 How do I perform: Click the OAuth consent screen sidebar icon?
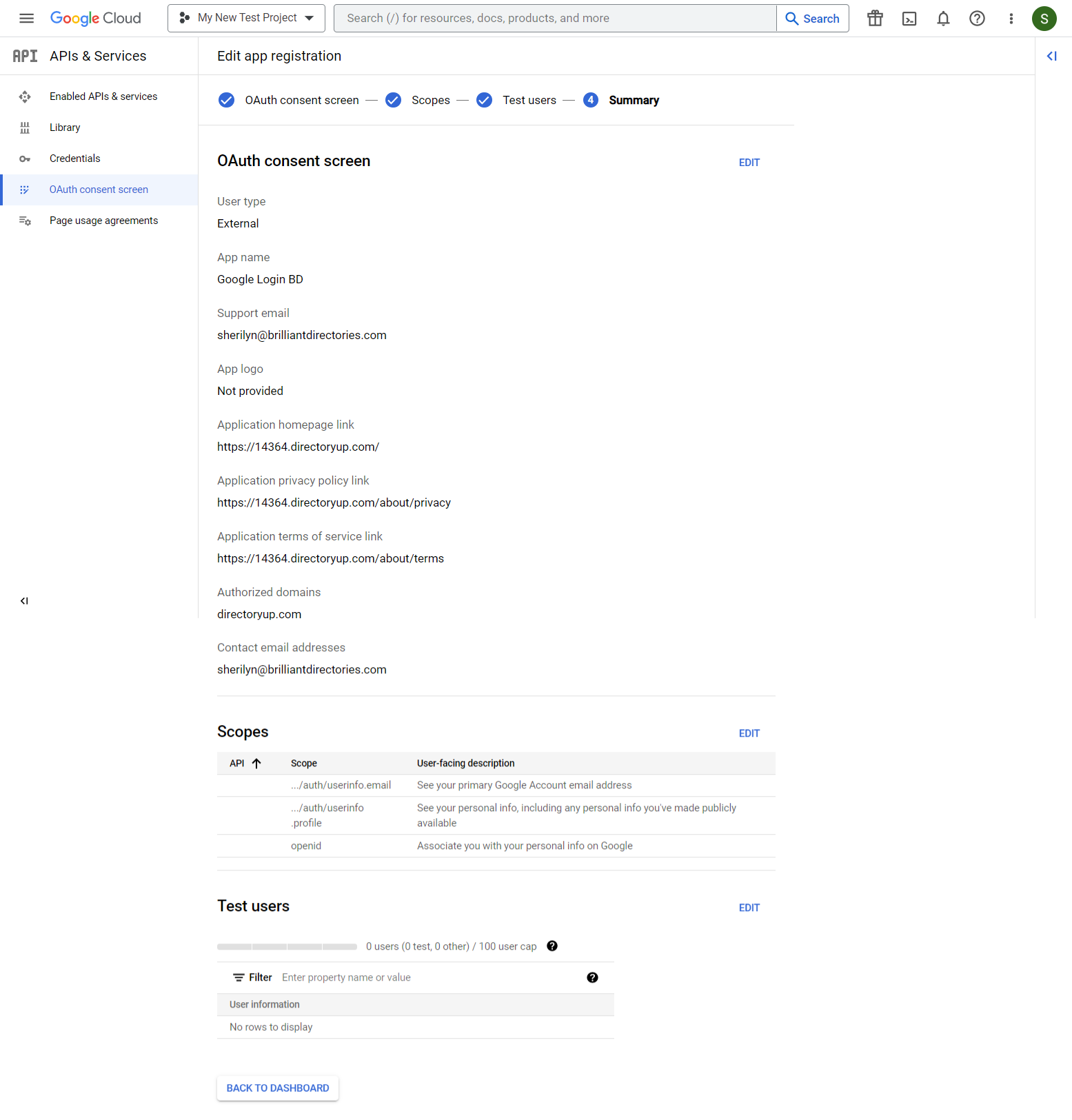(x=25, y=190)
